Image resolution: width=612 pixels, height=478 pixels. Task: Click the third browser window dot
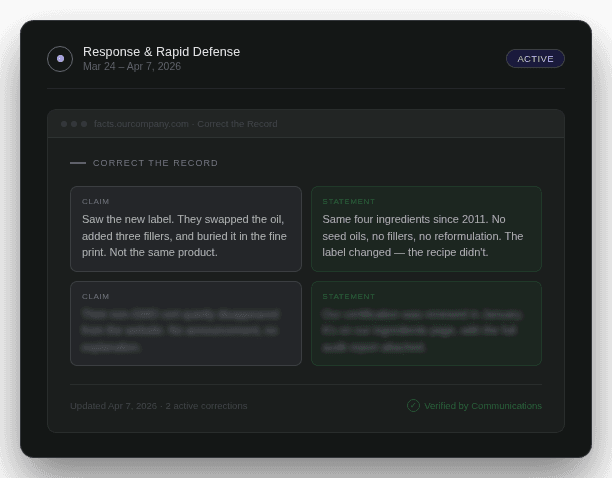point(84,124)
